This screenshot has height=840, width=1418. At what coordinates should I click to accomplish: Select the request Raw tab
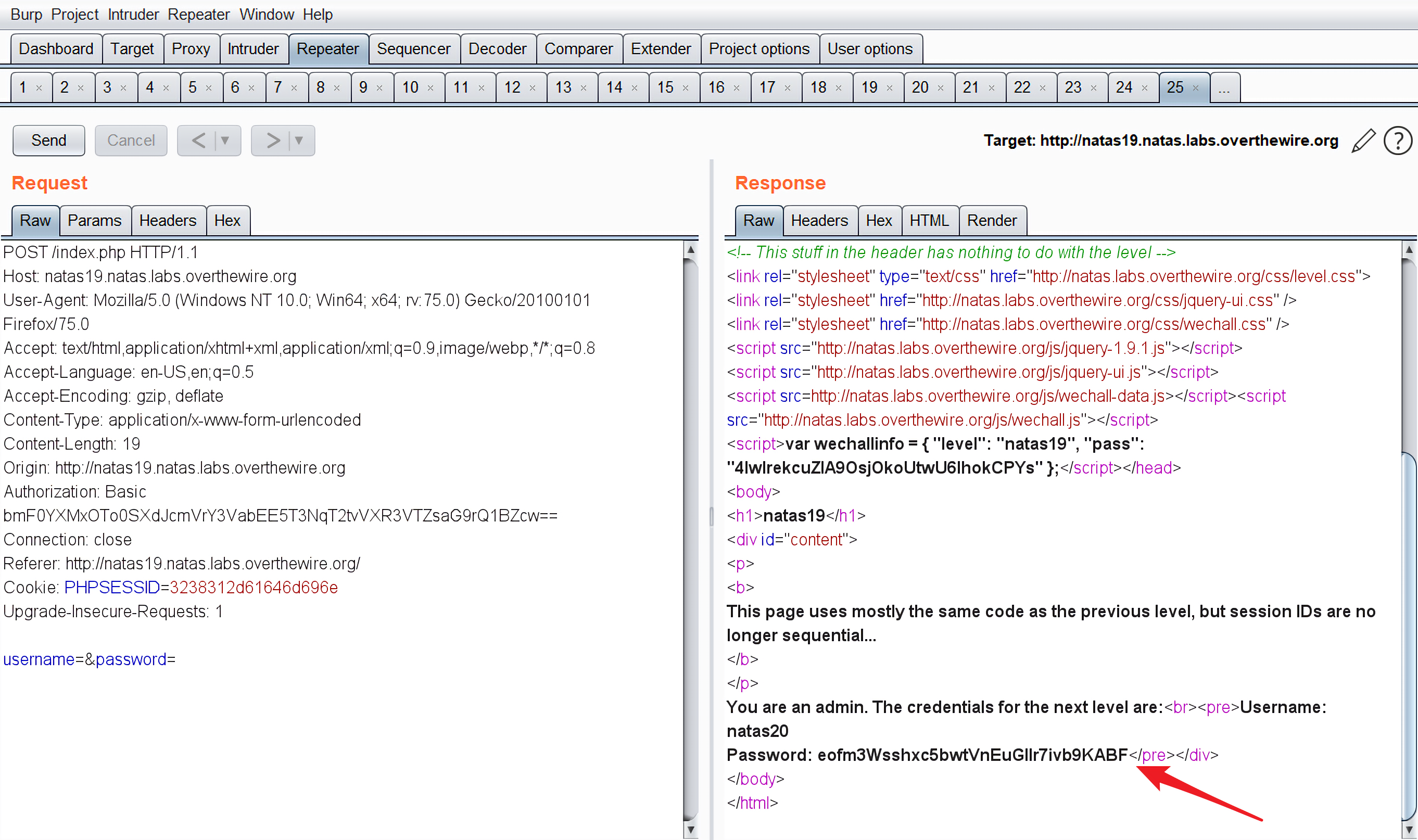pyautogui.click(x=35, y=221)
